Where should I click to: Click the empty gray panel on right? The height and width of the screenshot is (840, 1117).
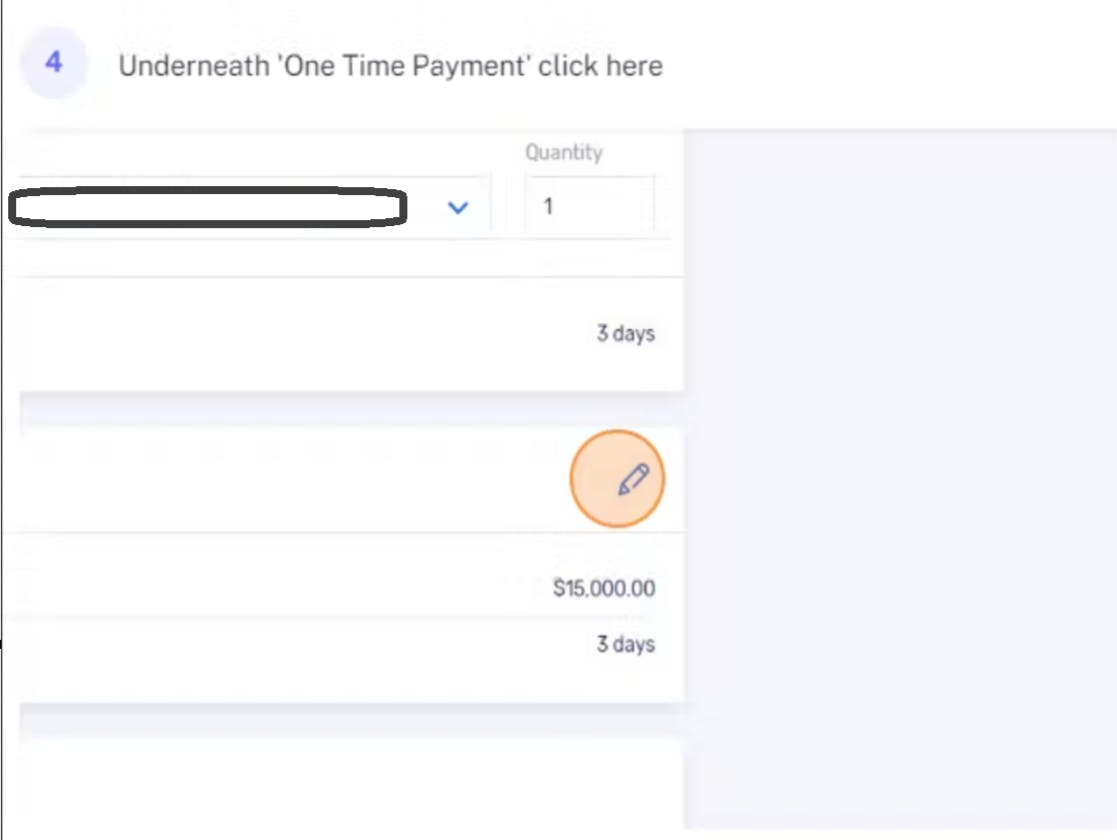click(x=900, y=477)
